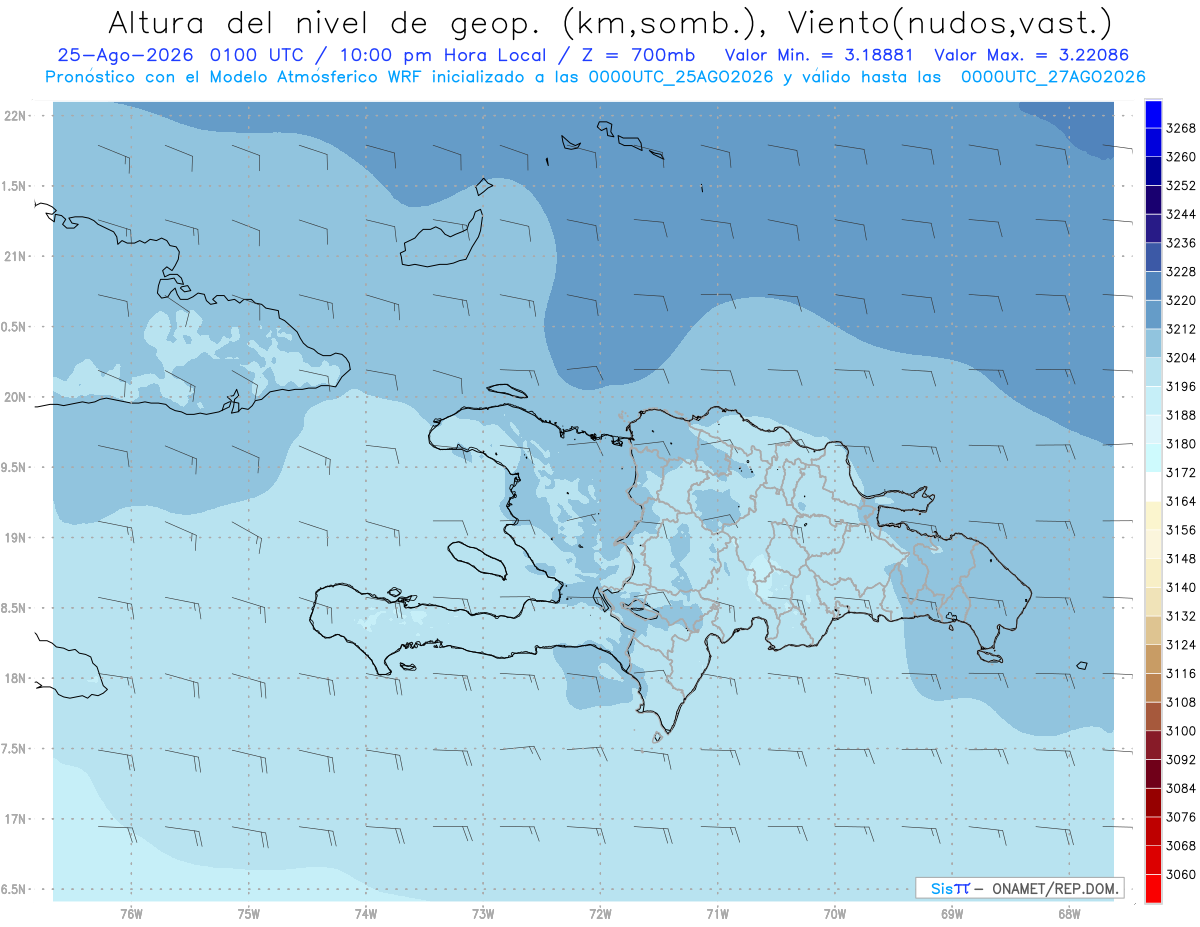Select the bright blue band above 3268

[x=1153, y=114]
